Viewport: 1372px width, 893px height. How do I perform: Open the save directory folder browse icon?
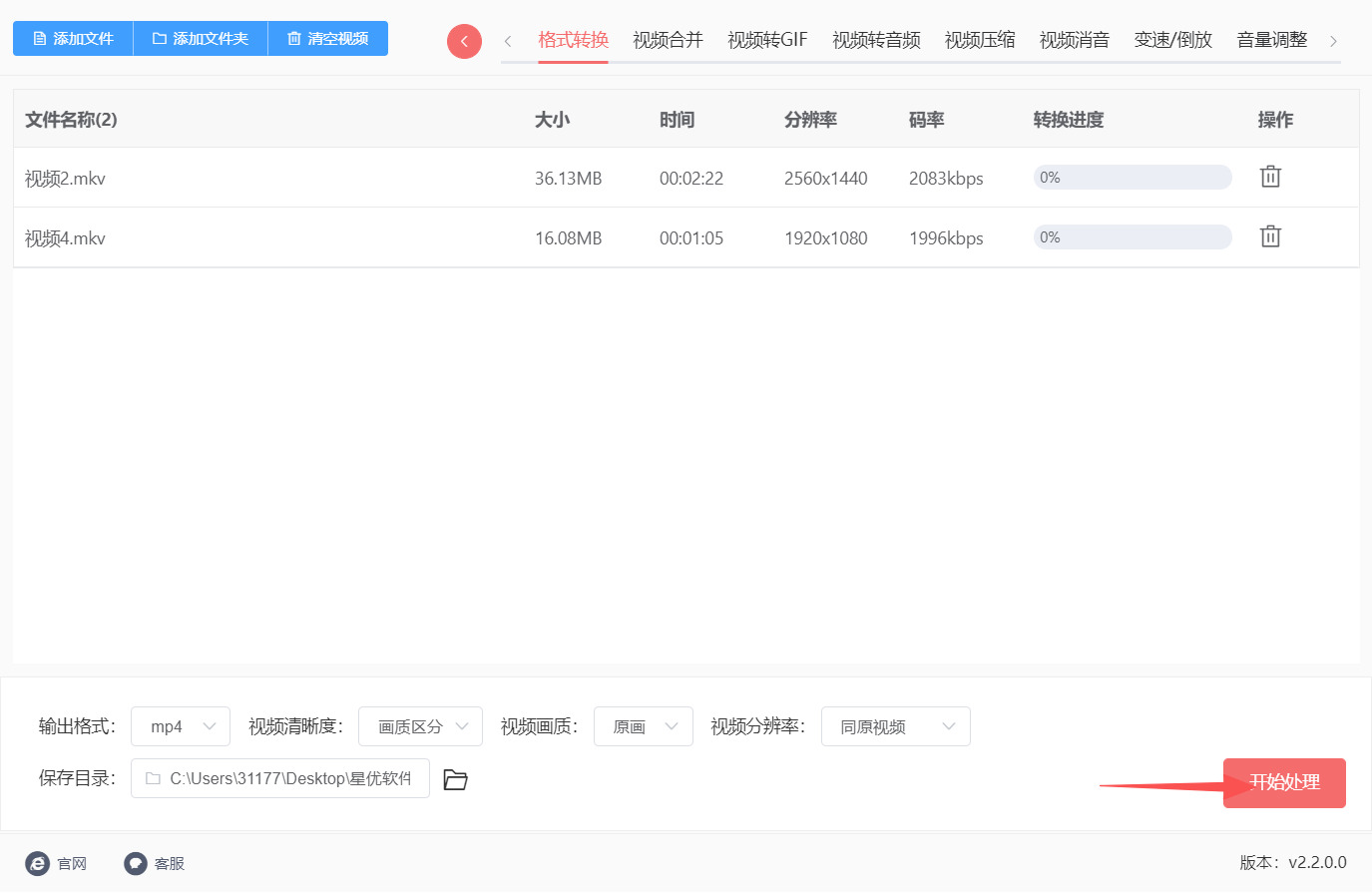(x=455, y=779)
